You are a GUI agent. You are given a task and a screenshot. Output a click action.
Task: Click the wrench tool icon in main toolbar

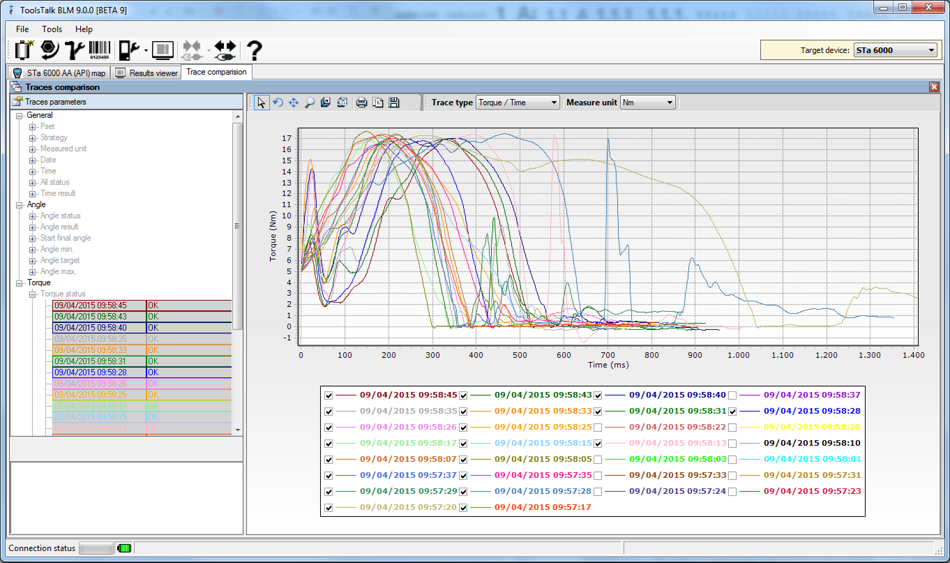click(x=74, y=49)
